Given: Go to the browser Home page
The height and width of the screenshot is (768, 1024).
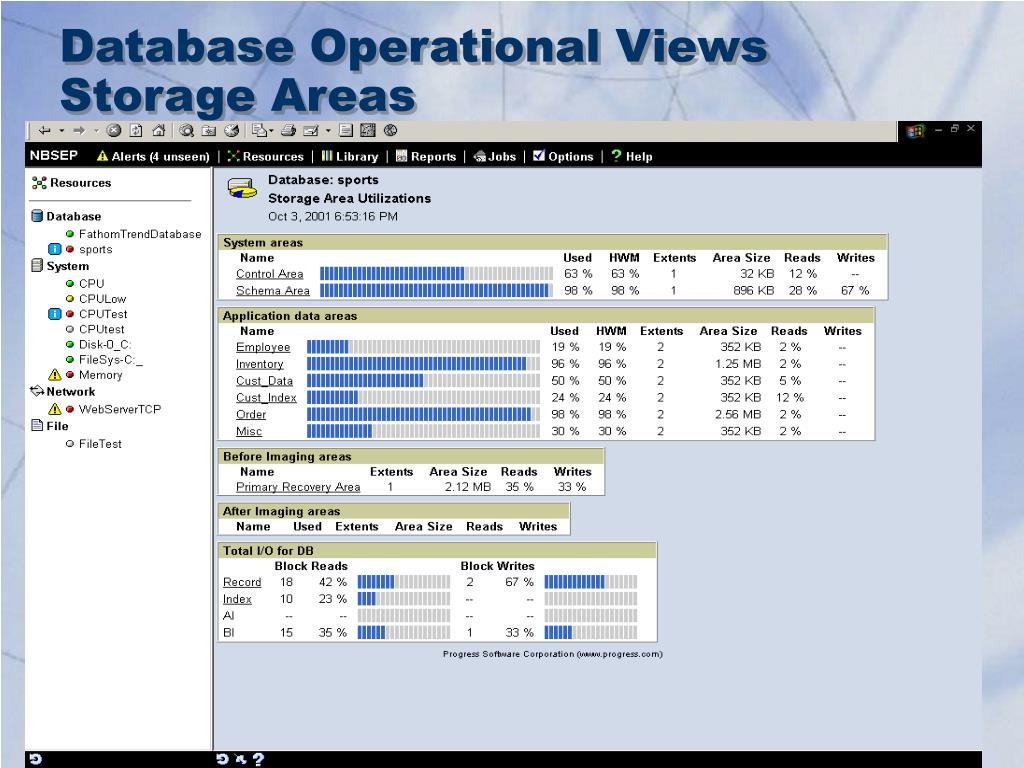Looking at the screenshot, I should click(x=158, y=131).
